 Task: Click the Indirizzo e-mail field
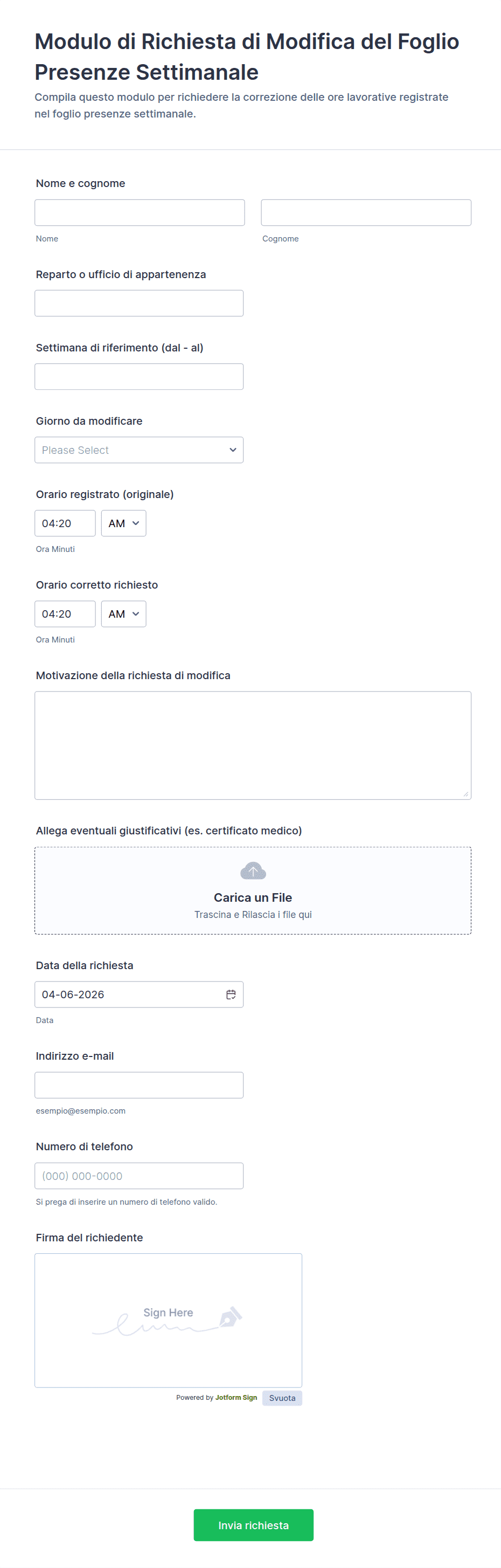(138, 1085)
